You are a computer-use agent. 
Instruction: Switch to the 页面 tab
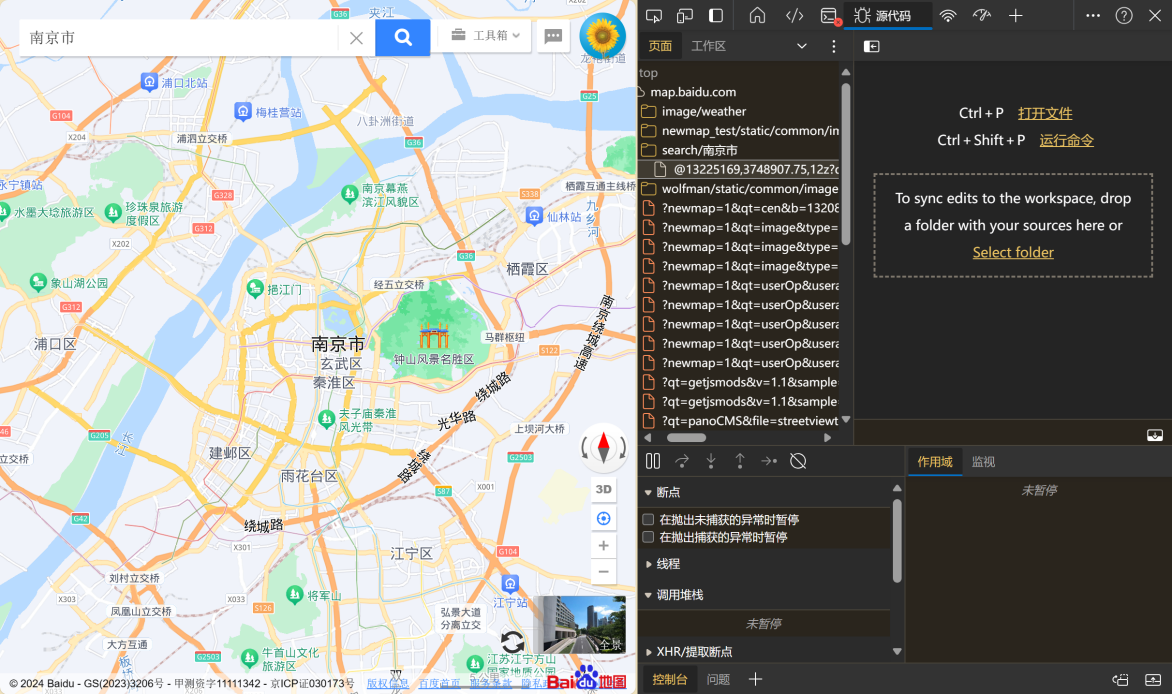tap(660, 46)
